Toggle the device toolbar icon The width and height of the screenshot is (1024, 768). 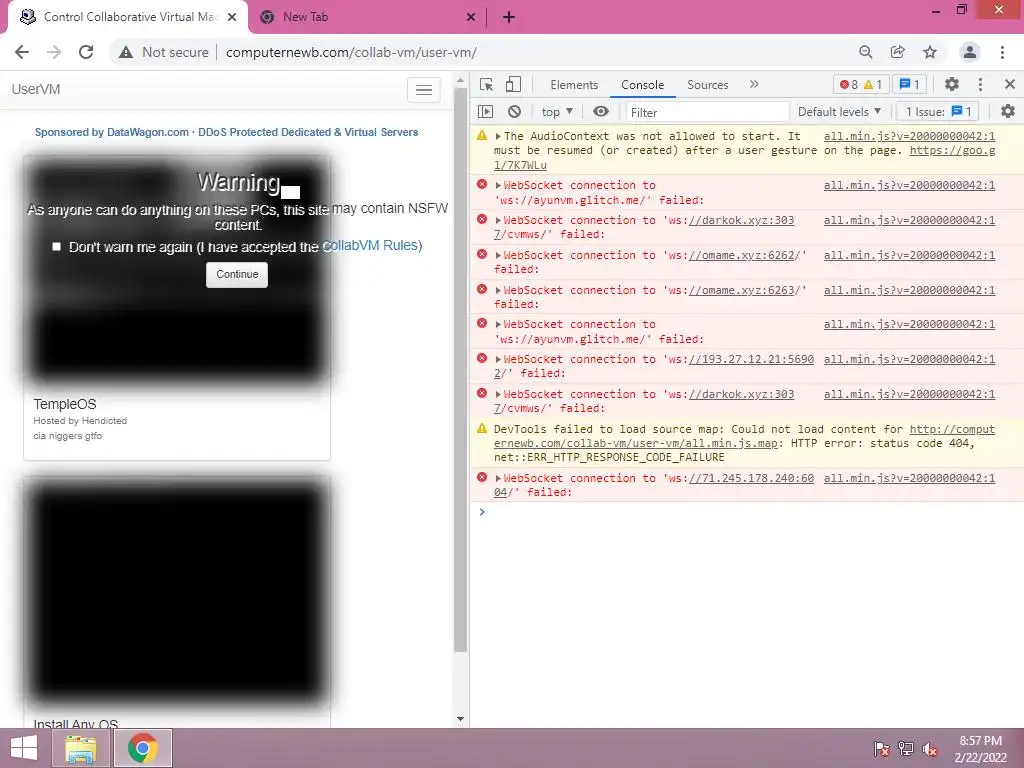pyautogui.click(x=514, y=85)
